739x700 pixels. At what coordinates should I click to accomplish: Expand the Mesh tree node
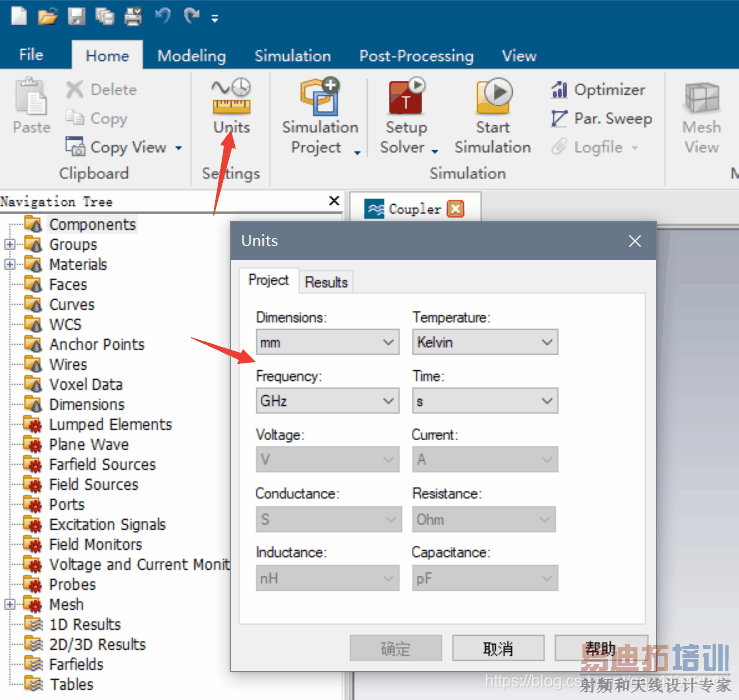(9, 604)
